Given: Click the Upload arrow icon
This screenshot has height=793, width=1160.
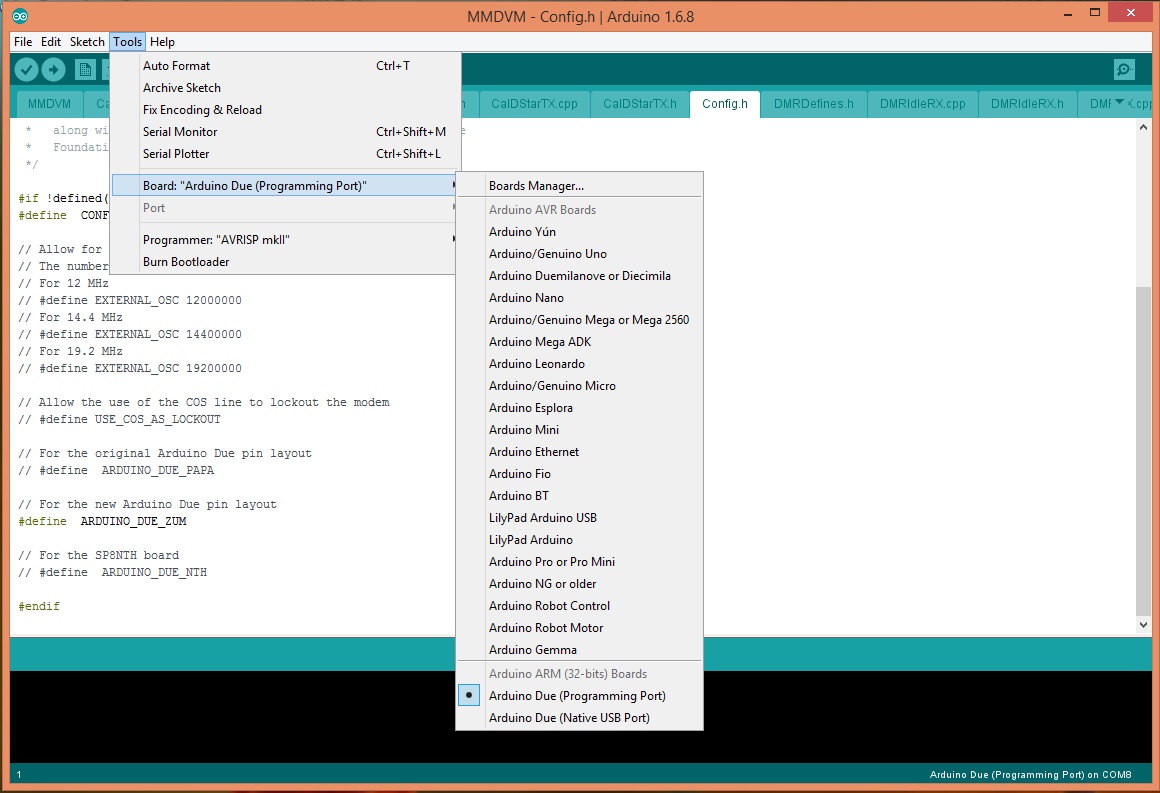Looking at the screenshot, I should (53, 70).
